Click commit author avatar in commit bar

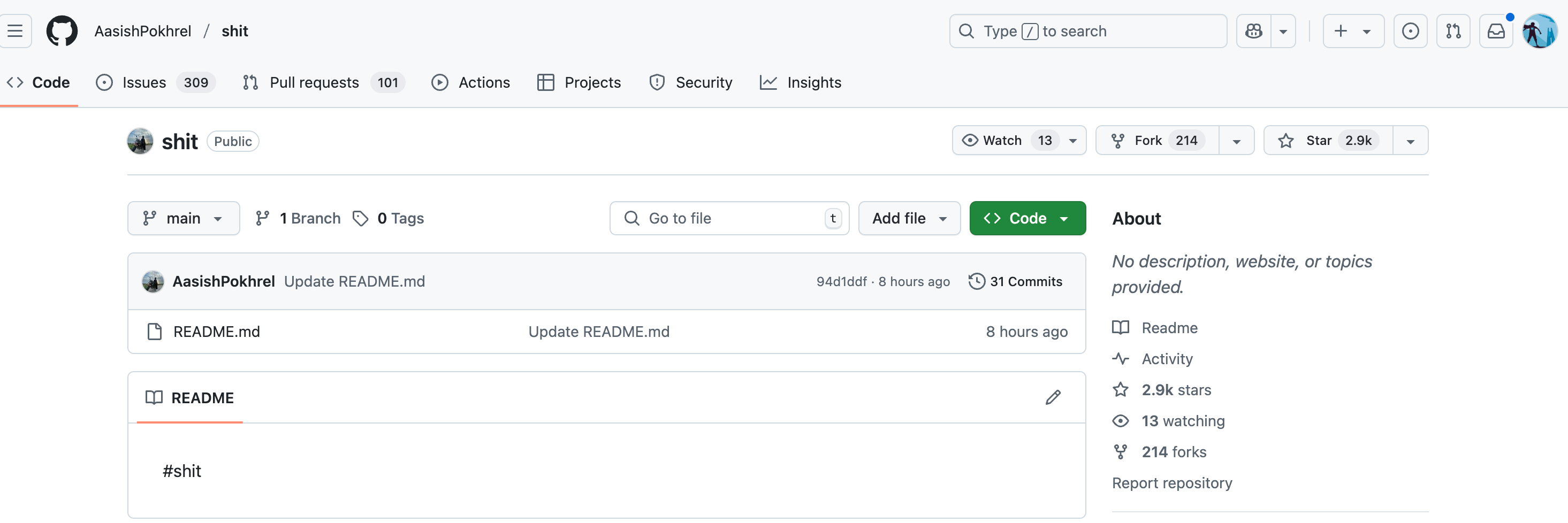click(x=153, y=282)
